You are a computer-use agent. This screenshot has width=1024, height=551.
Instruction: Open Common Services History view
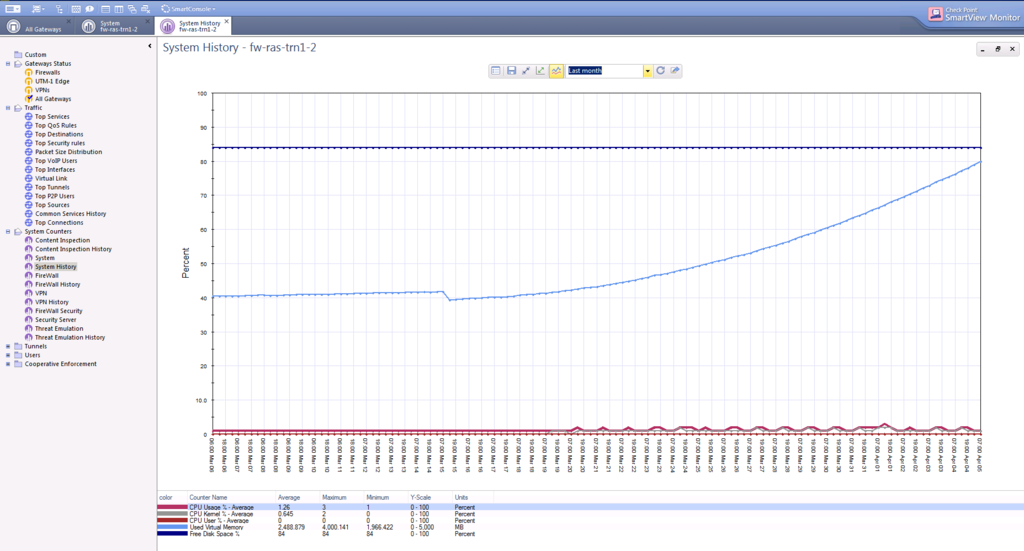71,213
